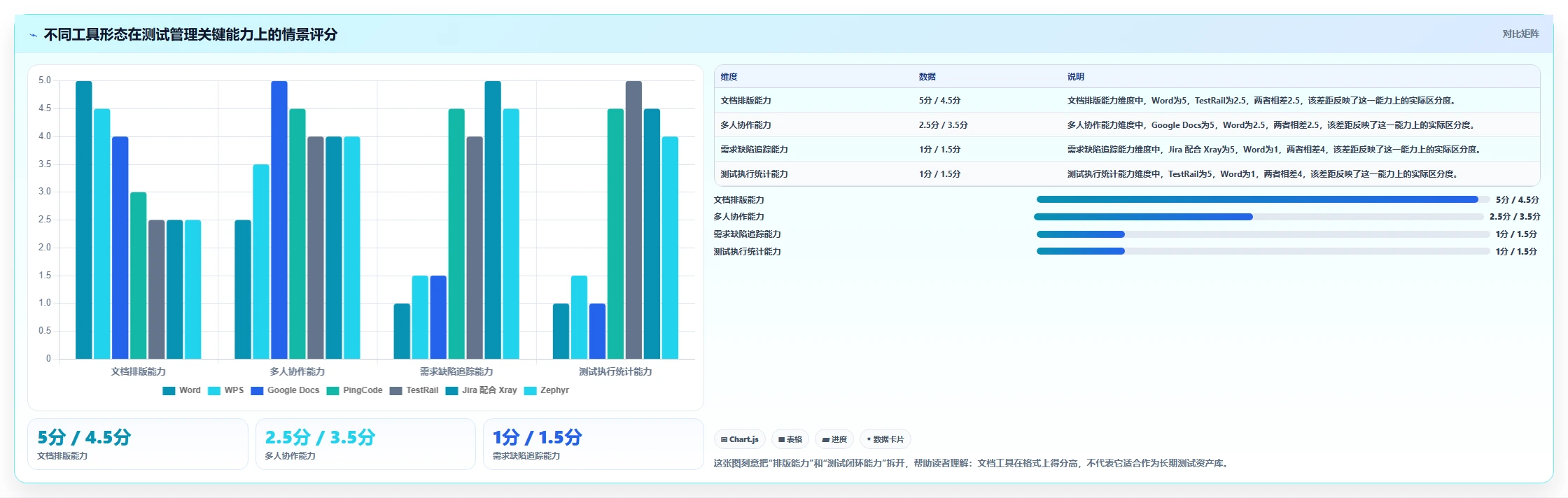This screenshot has height=498, width=1568.
Task: Click 多人协作能力 cell in the table
Action: pos(745,125)
